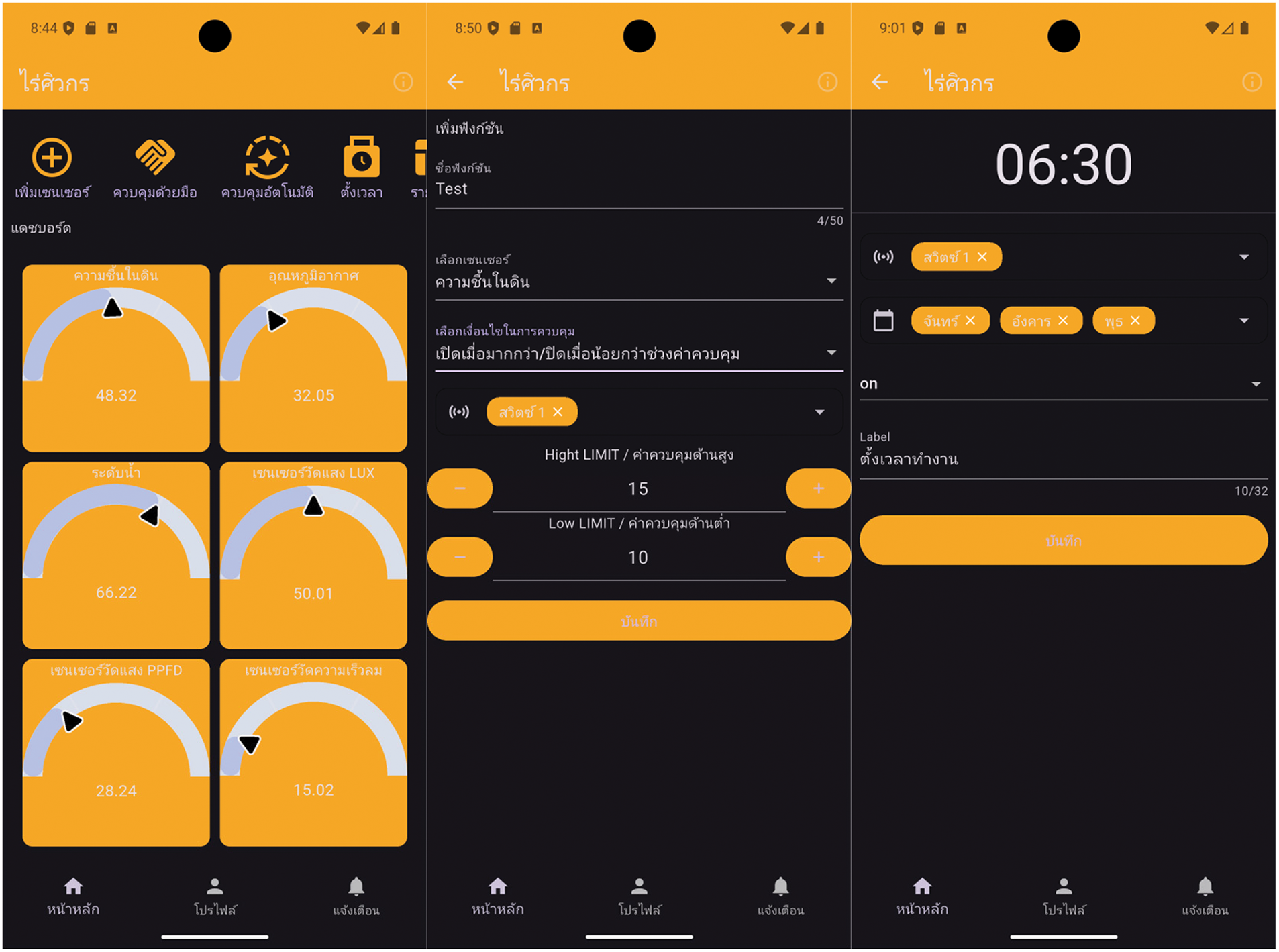The width and height of the screenshot is (1279, 952).
Task: Remove the พุธ day chip
Action: pyautogui.click(x=1135, y=321)
